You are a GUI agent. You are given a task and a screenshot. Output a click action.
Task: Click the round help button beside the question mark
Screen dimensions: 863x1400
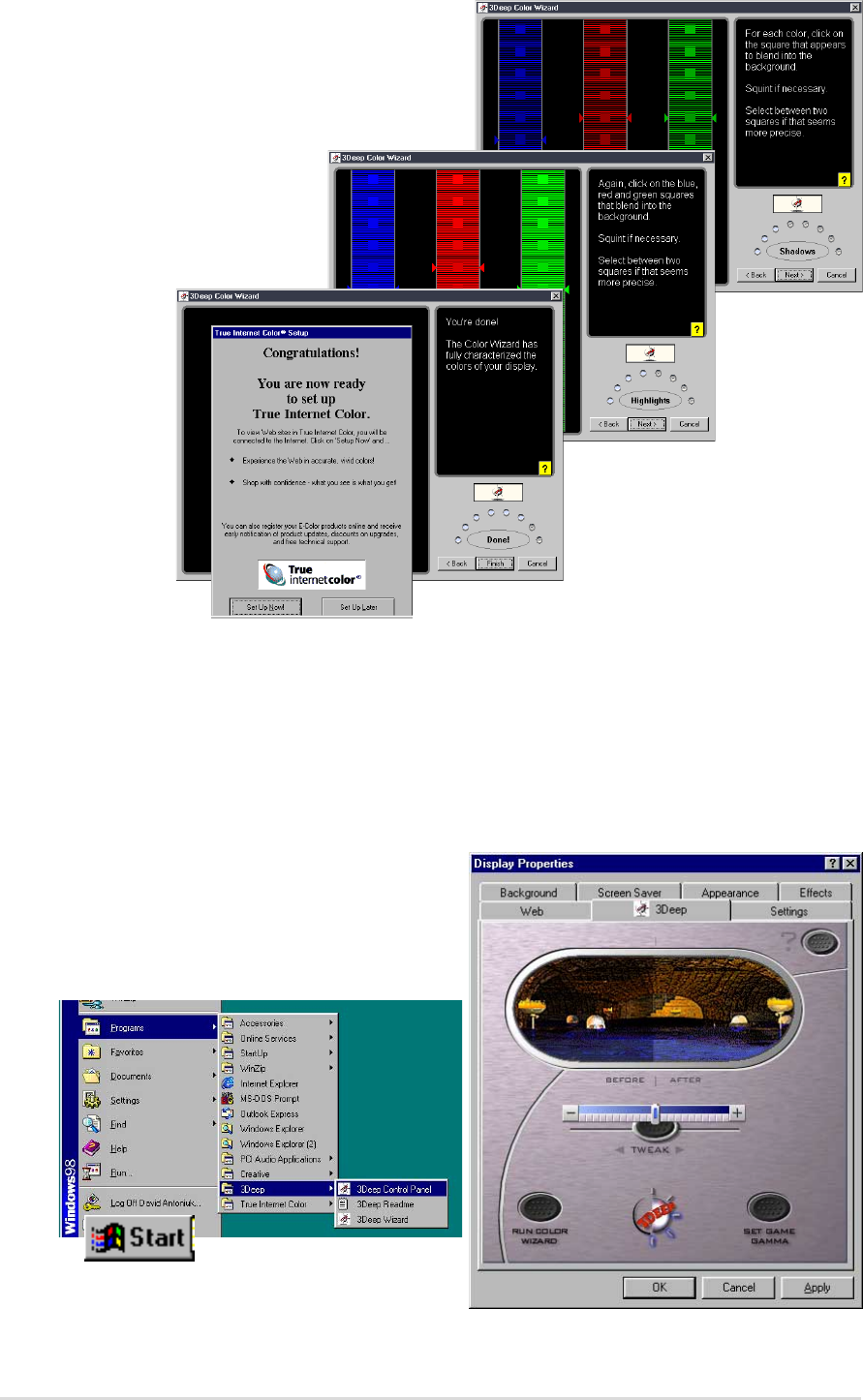point(821,943)
